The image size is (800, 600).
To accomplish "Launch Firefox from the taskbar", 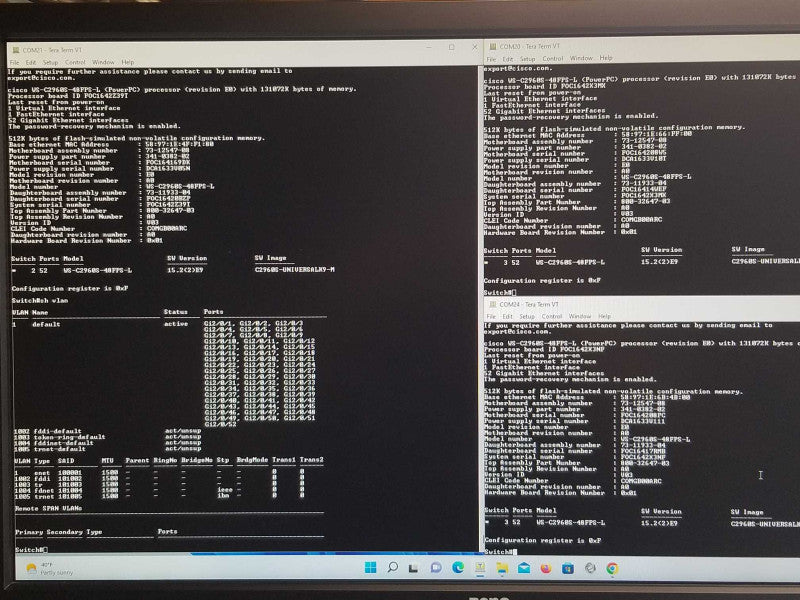I will pyautogui.click(x=546, y=568).
